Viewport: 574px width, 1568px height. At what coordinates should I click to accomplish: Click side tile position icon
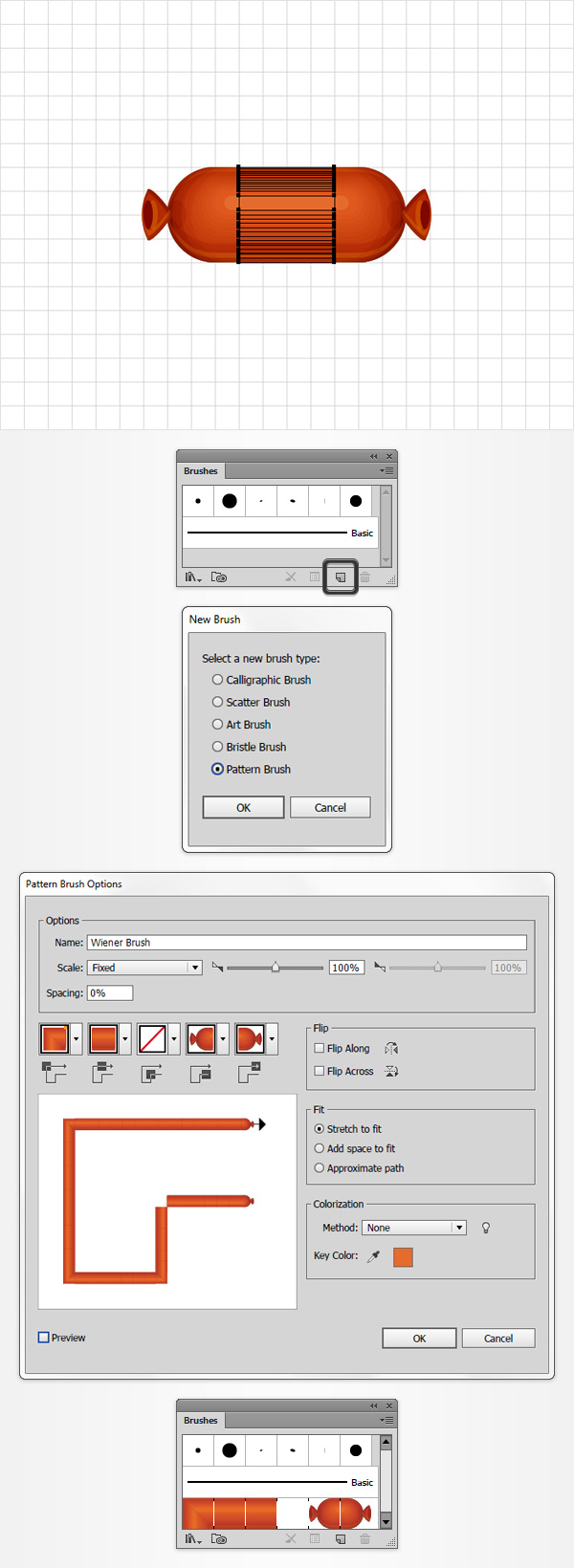point(103,1073)
